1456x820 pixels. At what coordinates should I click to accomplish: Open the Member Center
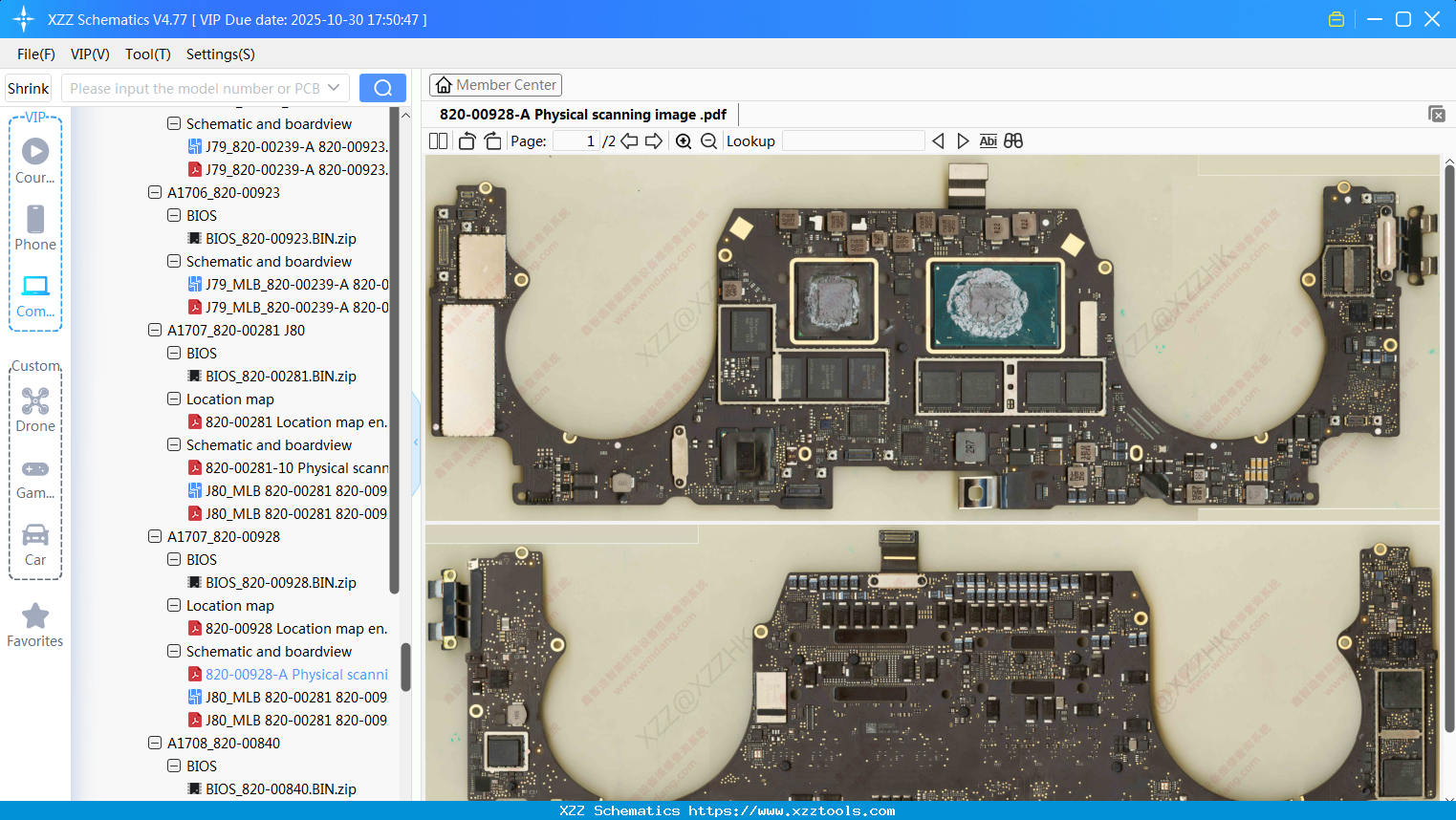tap(495, 85)
